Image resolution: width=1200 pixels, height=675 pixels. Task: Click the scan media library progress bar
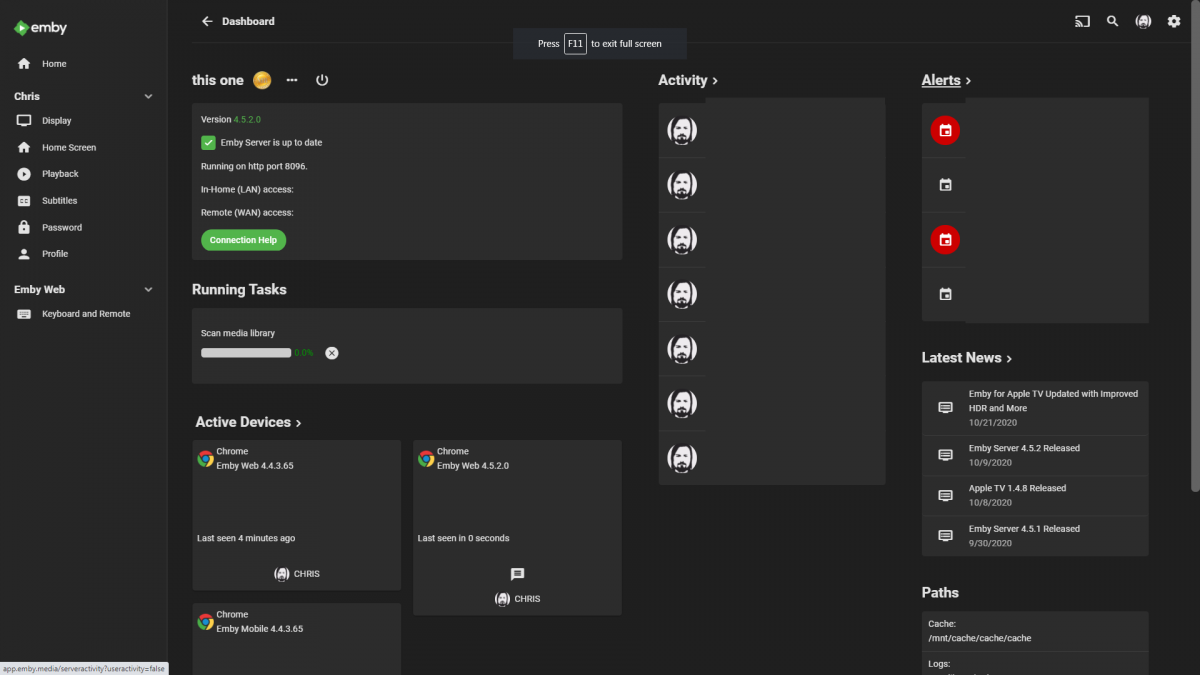pyautogui.click(x=246, y=353)
